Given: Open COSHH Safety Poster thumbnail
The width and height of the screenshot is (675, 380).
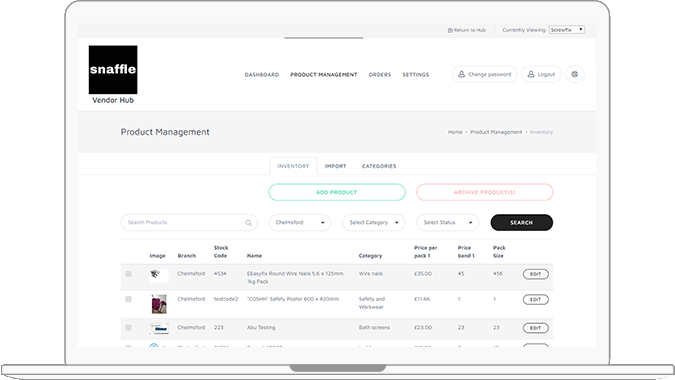Looking at the screenshot, I should pyautogui.click(x=159, y=304).
